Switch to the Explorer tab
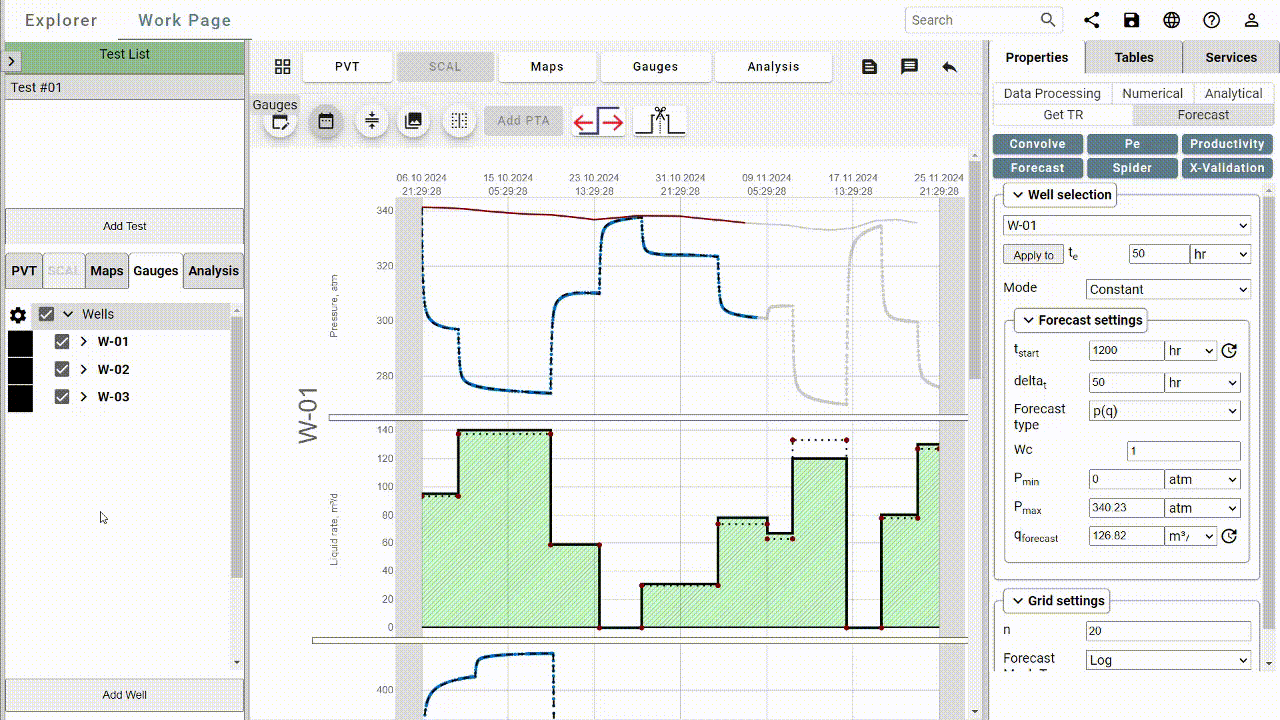1280x720 pixels. tap(61, 20)
